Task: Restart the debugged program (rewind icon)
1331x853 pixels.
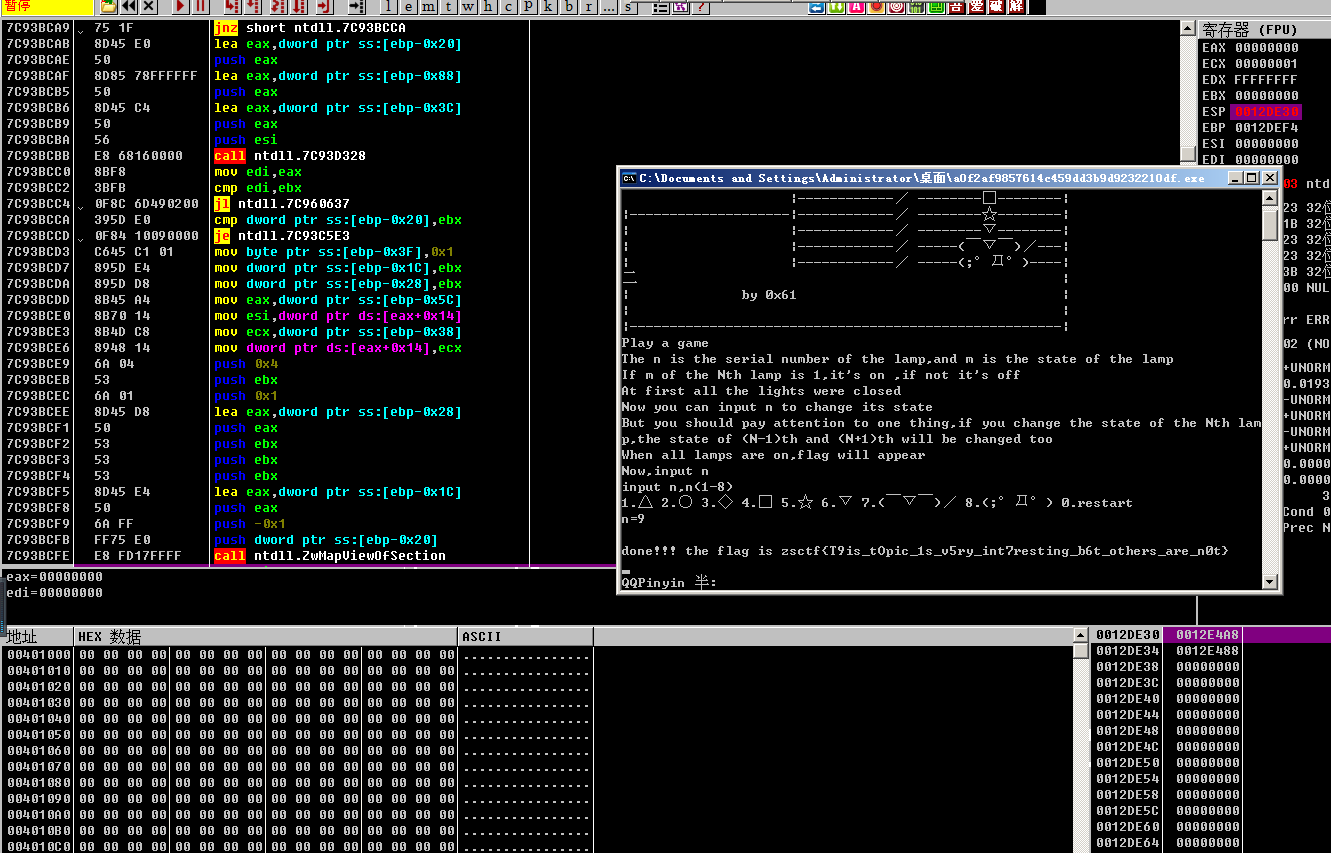Action: click(129, 7)
